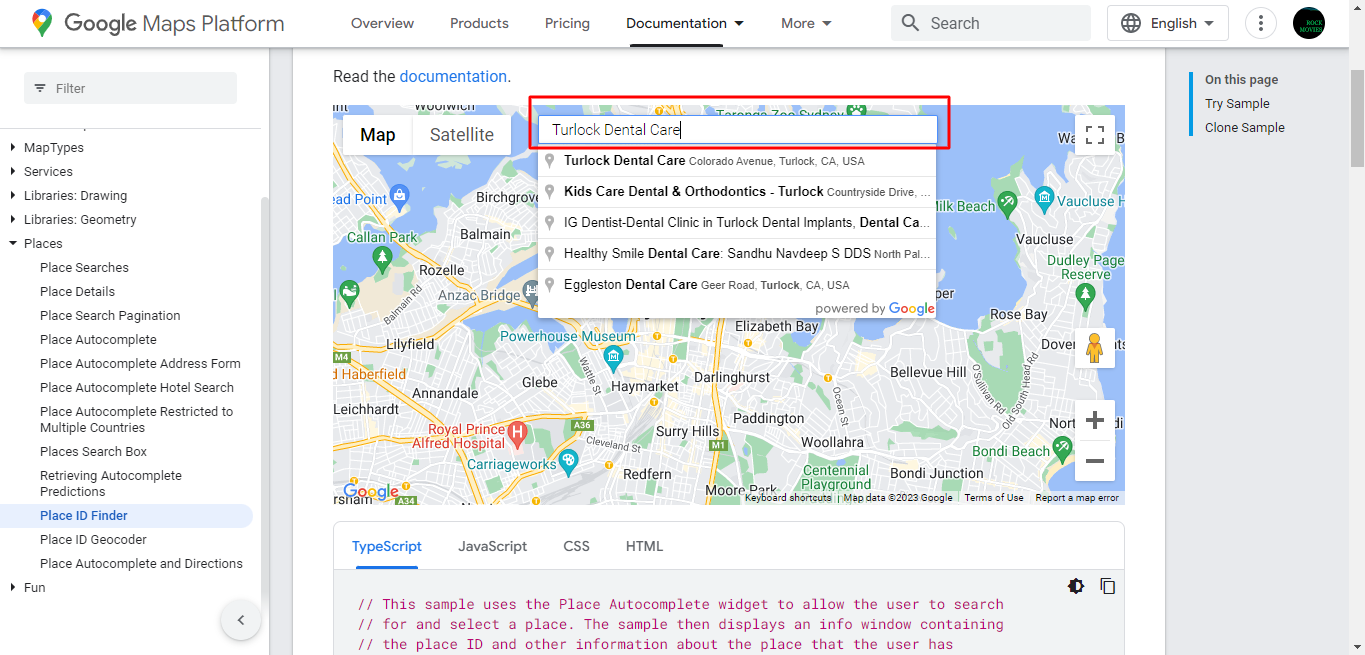Jump to Clone Sample section

pos(1245,128)
